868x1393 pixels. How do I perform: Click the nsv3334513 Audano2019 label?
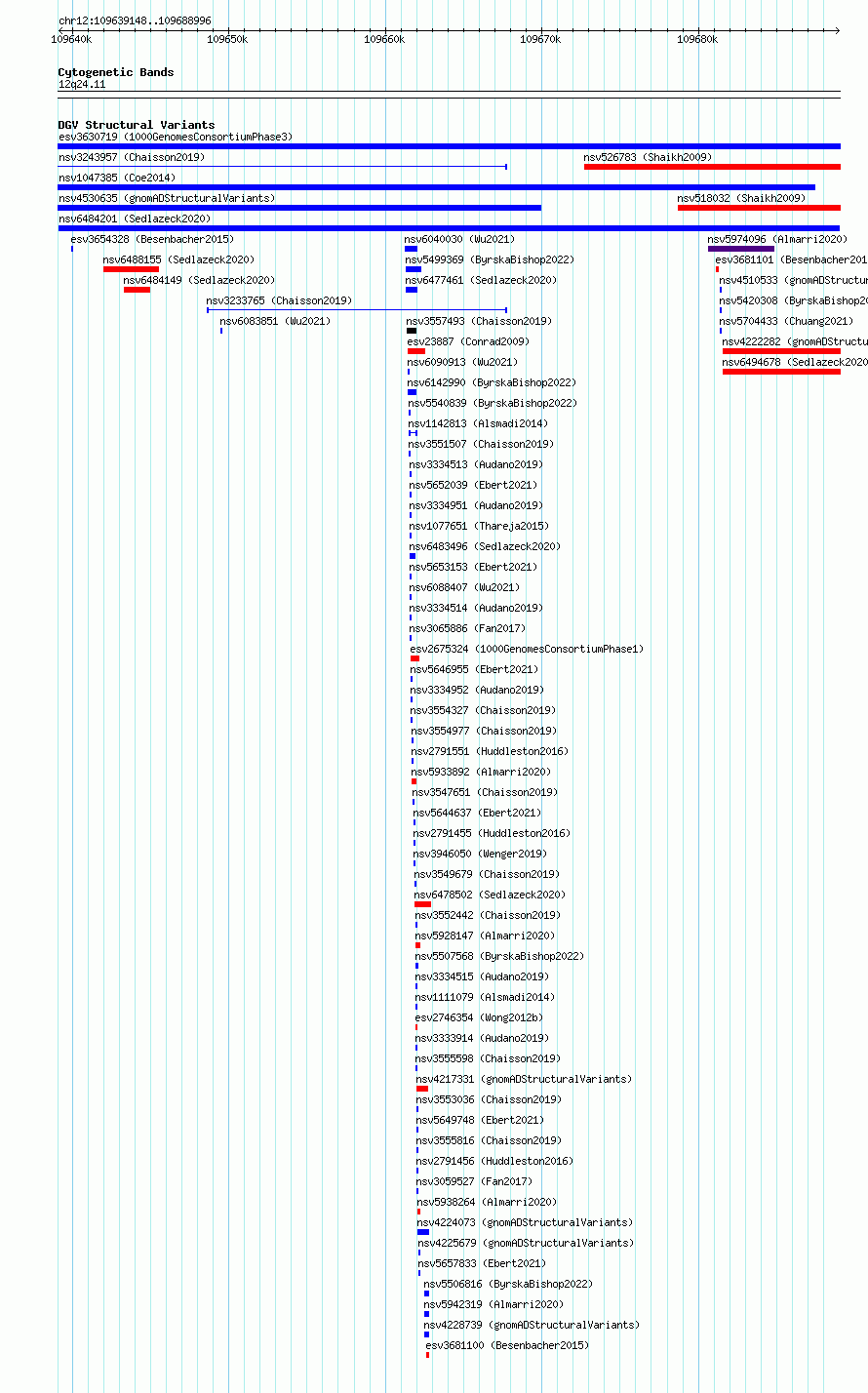pyautogui.click(x=476, y=464)
